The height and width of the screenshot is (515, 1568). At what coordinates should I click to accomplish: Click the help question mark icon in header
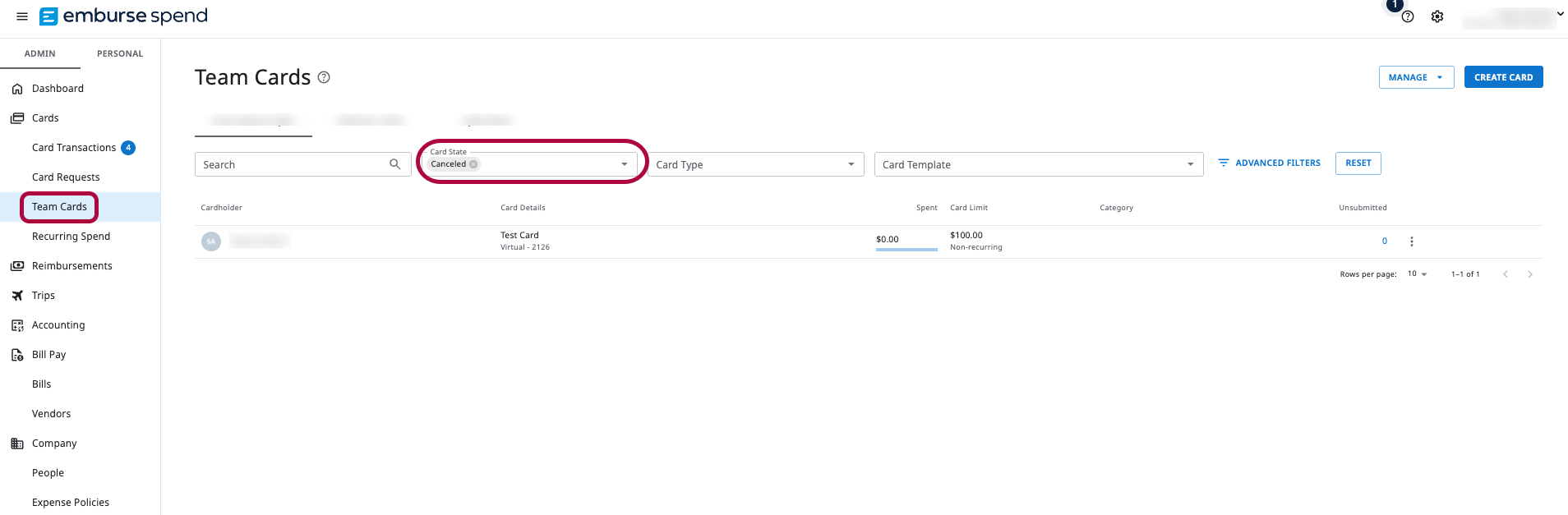pos(1408,17)
